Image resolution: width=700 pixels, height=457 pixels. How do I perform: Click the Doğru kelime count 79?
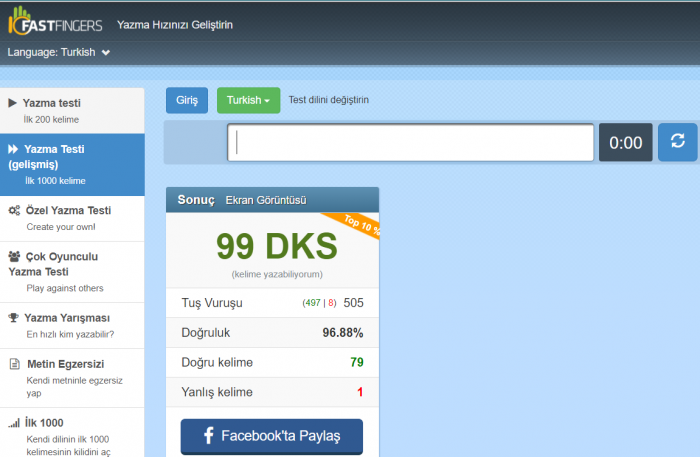[357, 362]
